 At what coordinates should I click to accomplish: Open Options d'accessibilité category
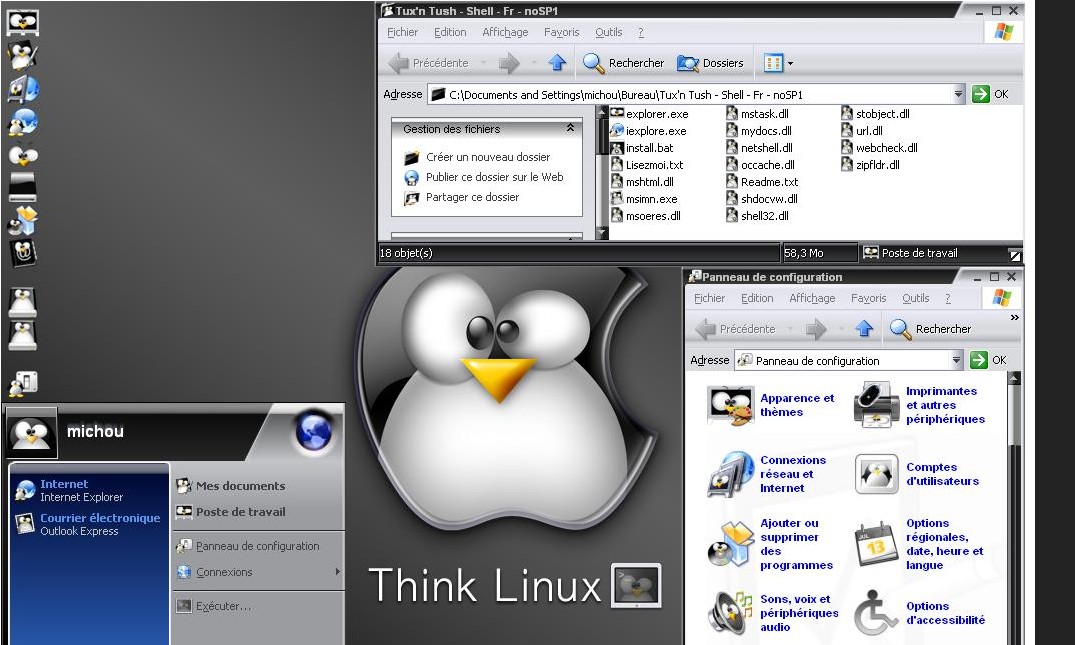[x=919, y=613]
